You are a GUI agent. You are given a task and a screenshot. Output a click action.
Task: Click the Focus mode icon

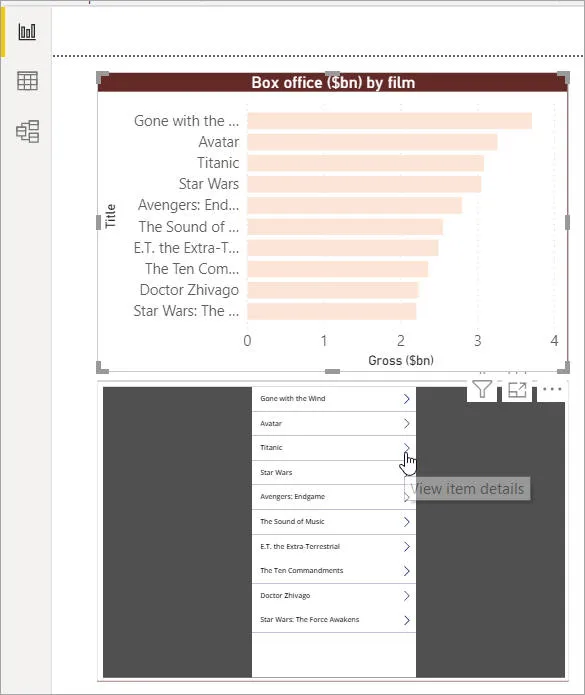(x=517, y=390)
